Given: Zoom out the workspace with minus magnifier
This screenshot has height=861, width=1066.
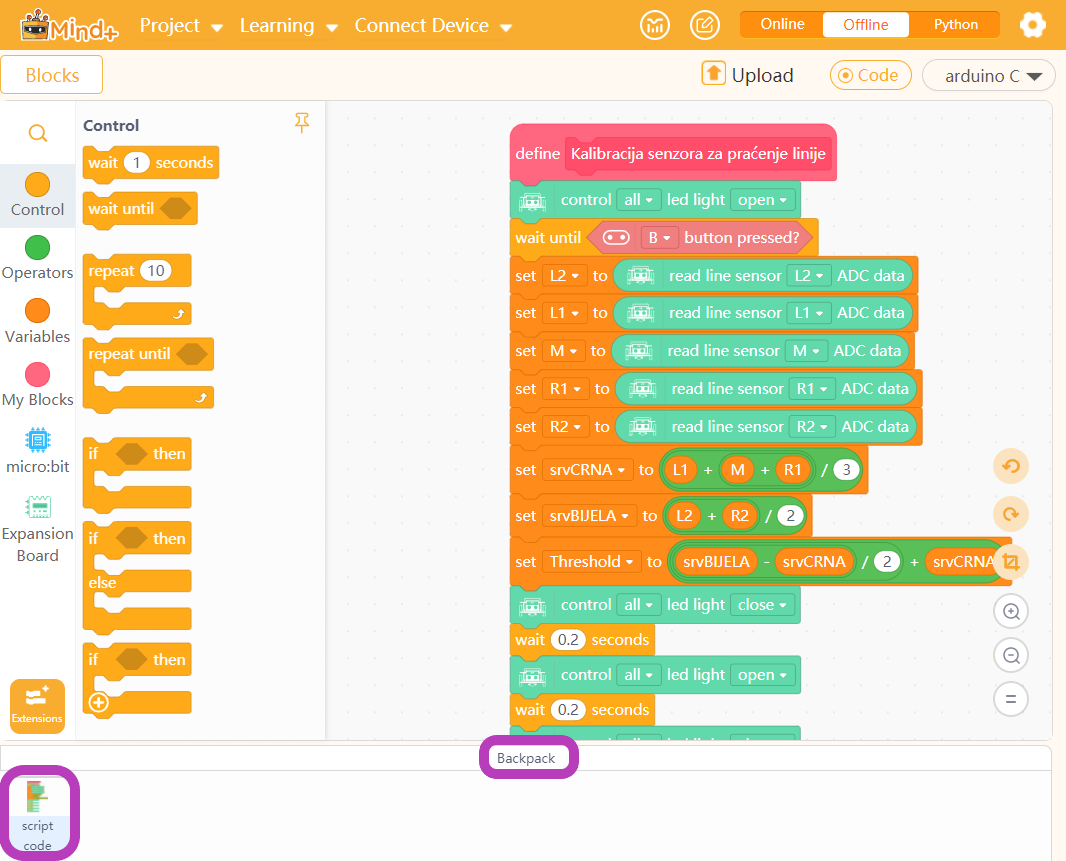Looking at the screenshot, I should point(1011,656).
